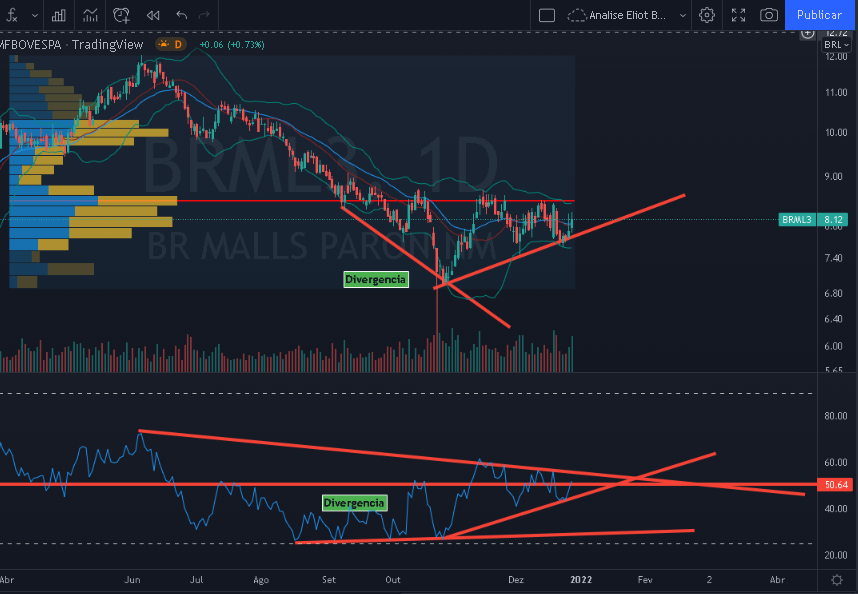Expand the chevron next to fx indicators

[x=35, y=15]
